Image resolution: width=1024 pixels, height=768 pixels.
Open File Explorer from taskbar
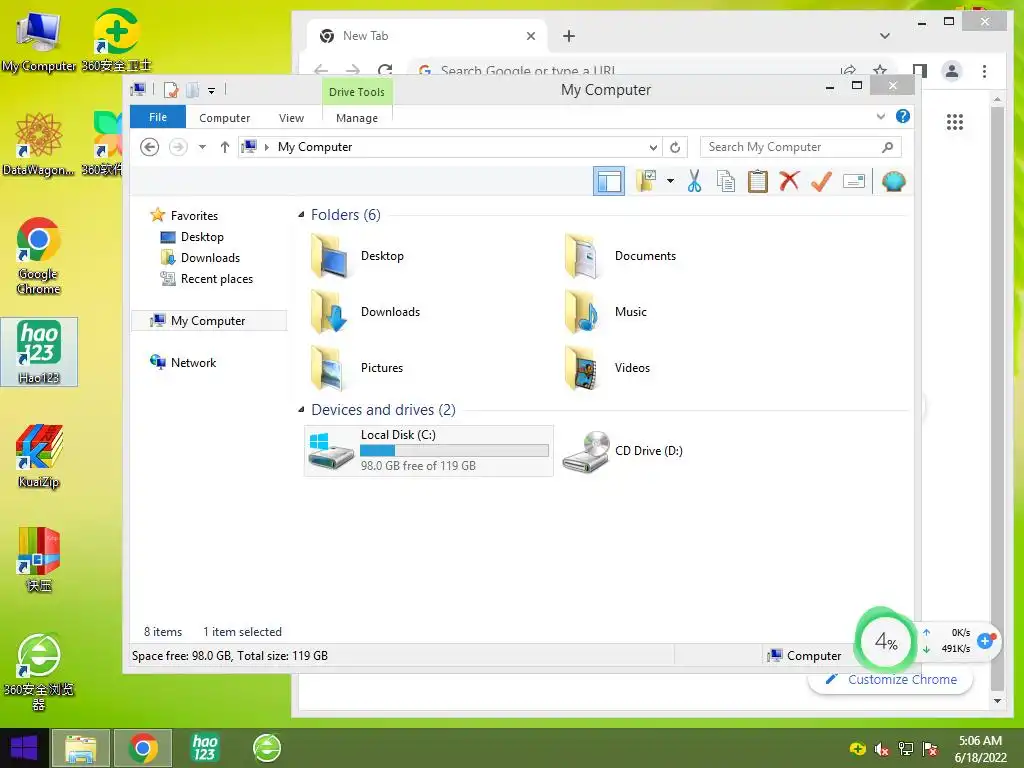point(80,748)
